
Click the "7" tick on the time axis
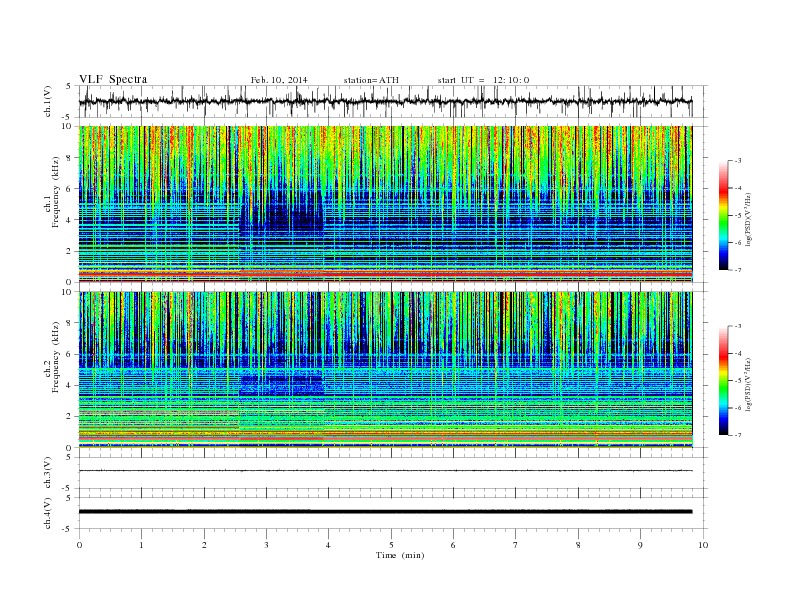tap(516, 545)
